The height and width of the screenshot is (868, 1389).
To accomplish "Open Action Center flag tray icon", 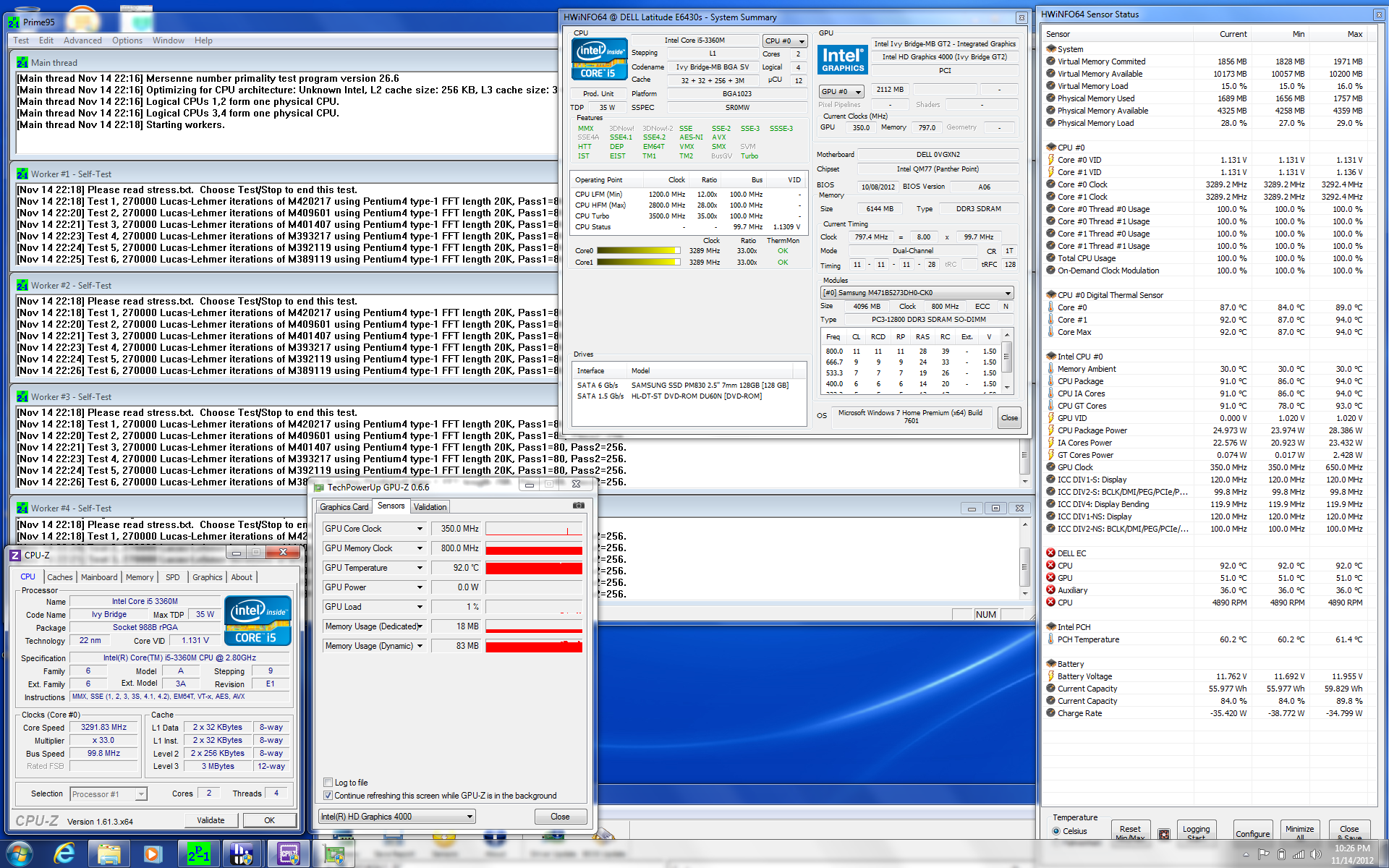I will coord(1263,854).
